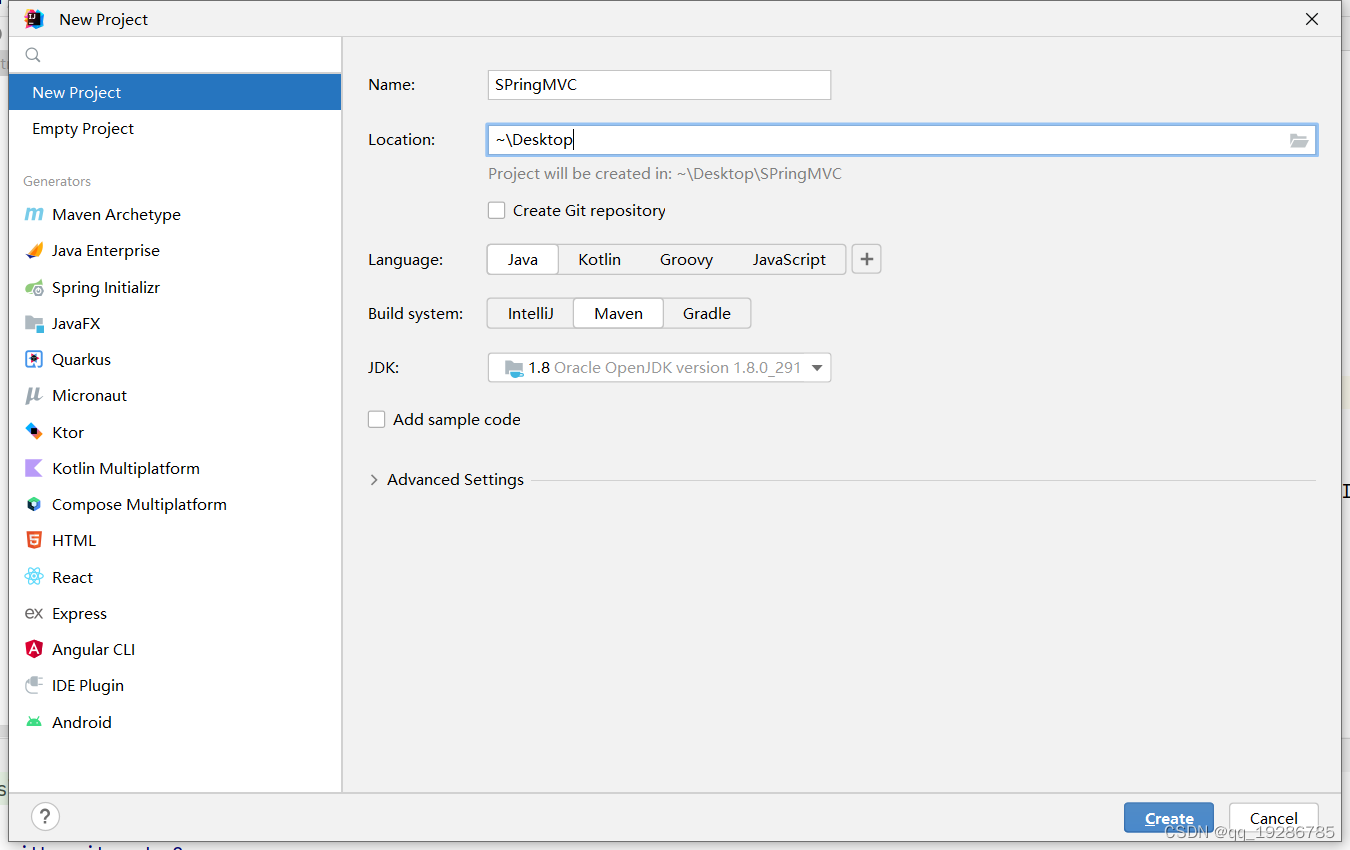Click the Quarkus generator icon
Screen dimensions: 1350x850
coord(34,359)
